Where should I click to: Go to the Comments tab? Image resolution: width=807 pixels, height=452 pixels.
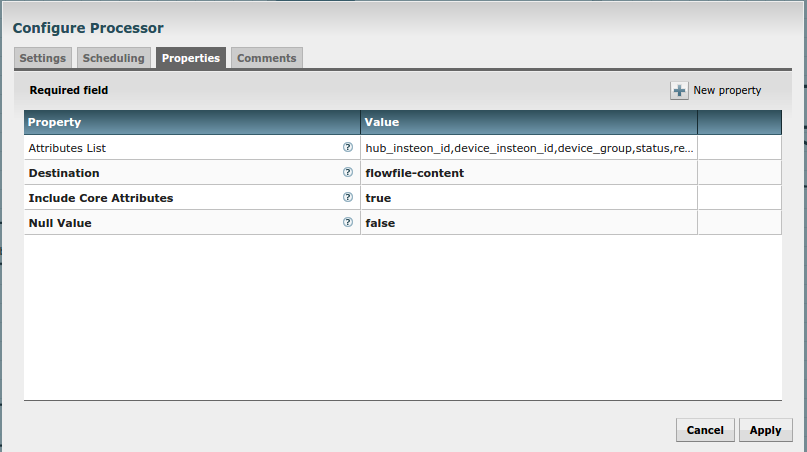coord(266,58)
